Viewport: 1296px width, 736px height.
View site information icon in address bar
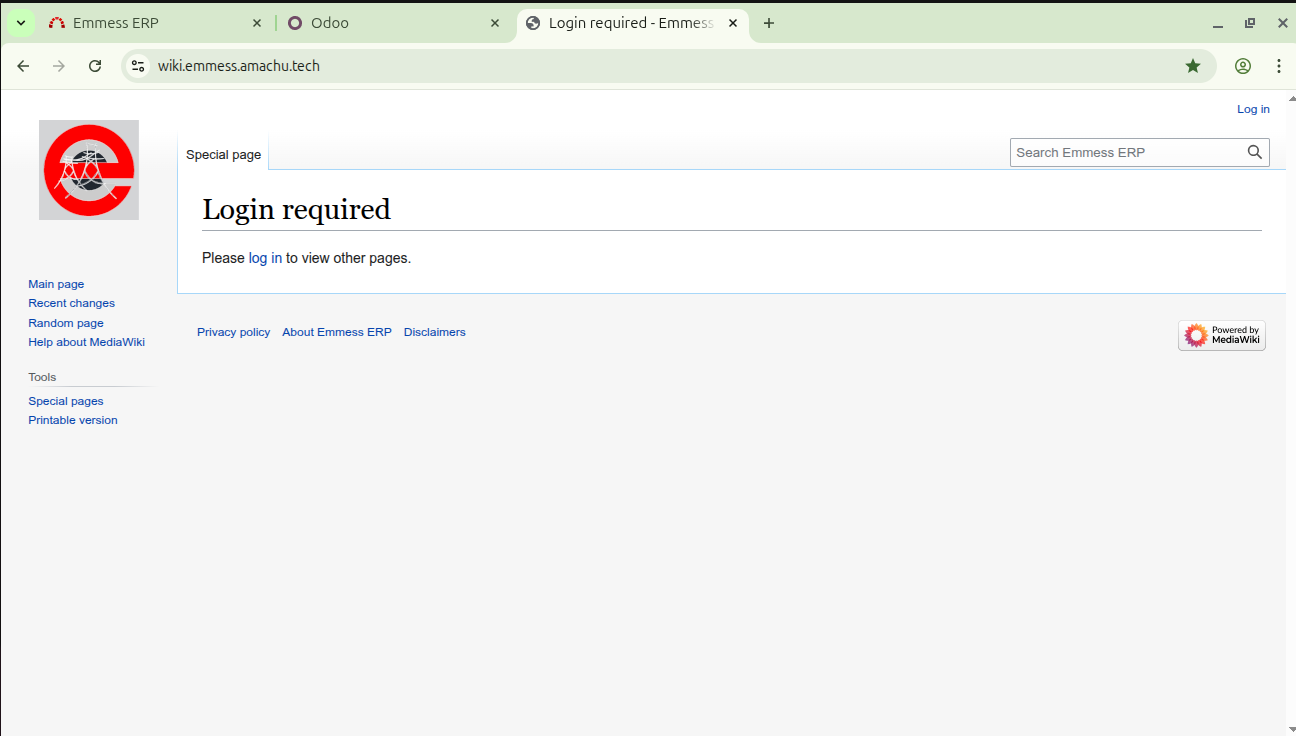139,66
